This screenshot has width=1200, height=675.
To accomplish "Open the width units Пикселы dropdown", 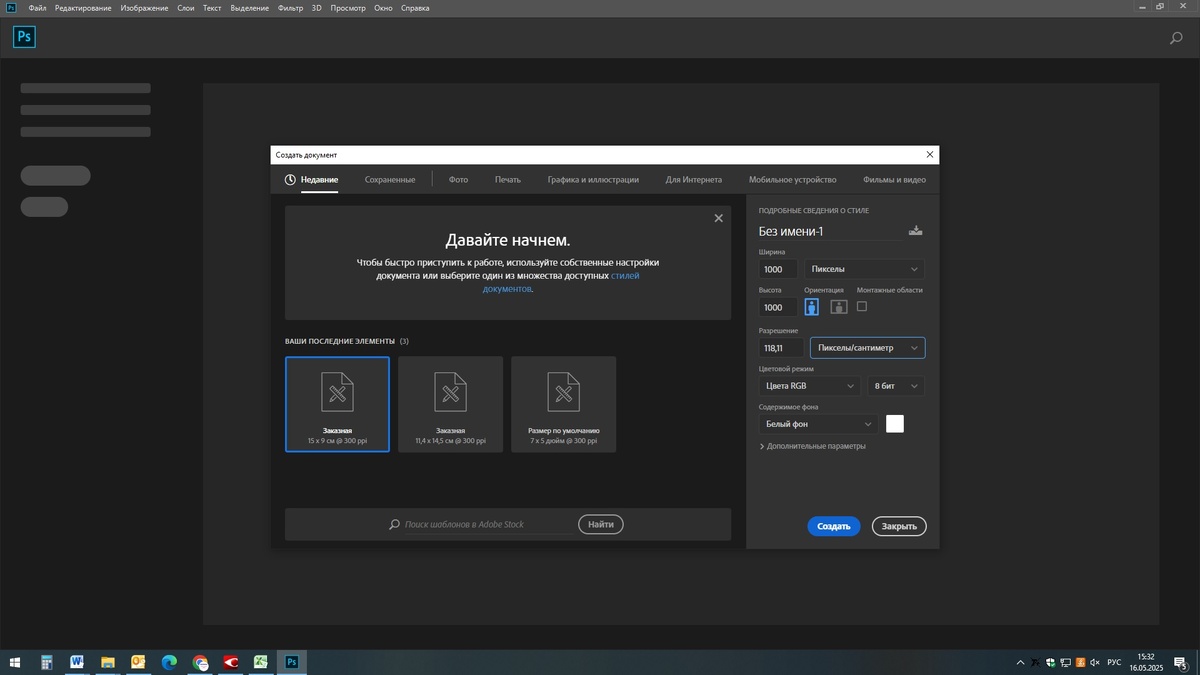I will click(x=863, y=269).
